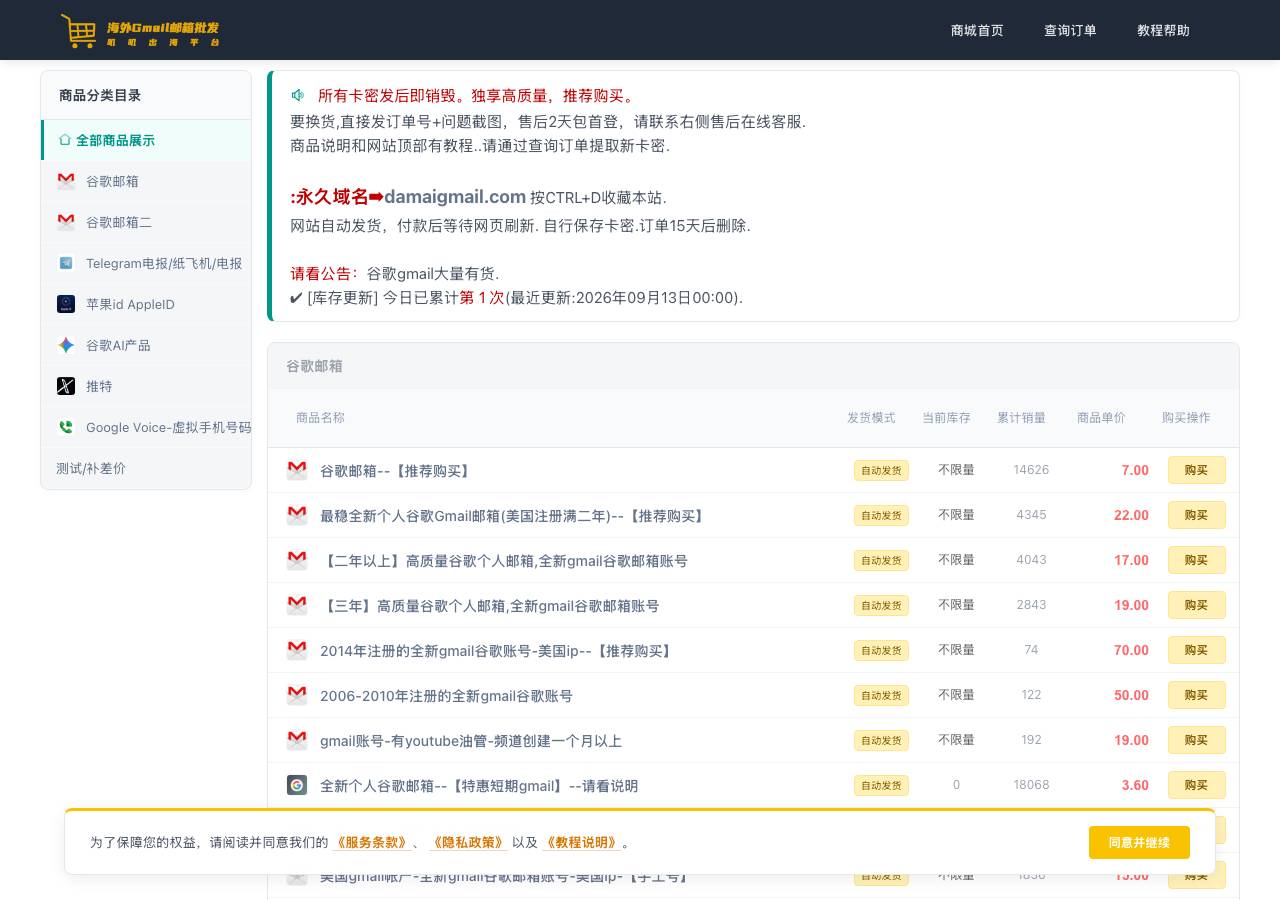Image resolution: width=1280 pixels, height=900 pixels.
Task: Click Gmail icon of 【三年】 product row
Action: [x=297, y=605]
